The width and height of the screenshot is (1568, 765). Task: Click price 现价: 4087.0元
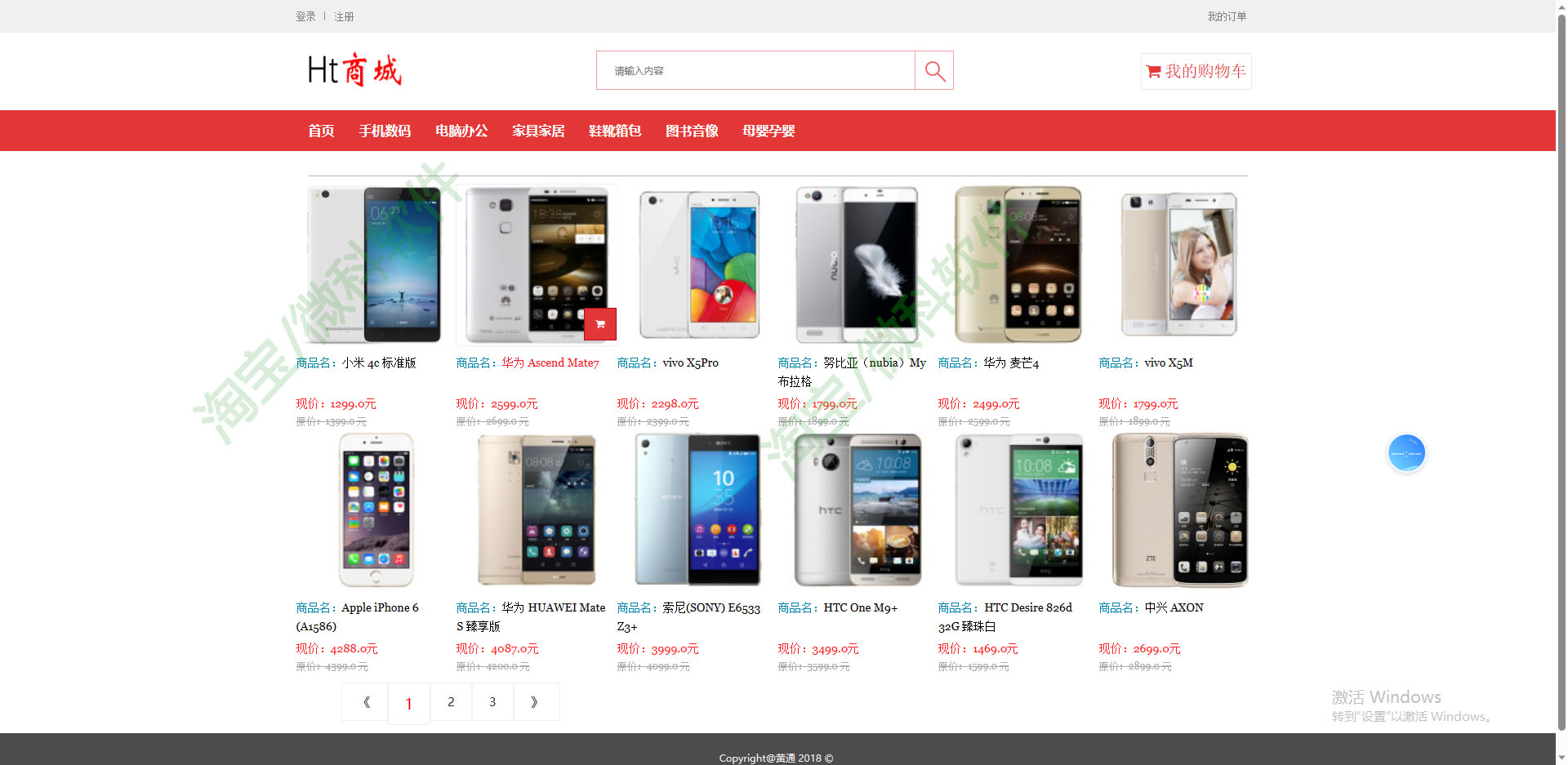(497, 648)
